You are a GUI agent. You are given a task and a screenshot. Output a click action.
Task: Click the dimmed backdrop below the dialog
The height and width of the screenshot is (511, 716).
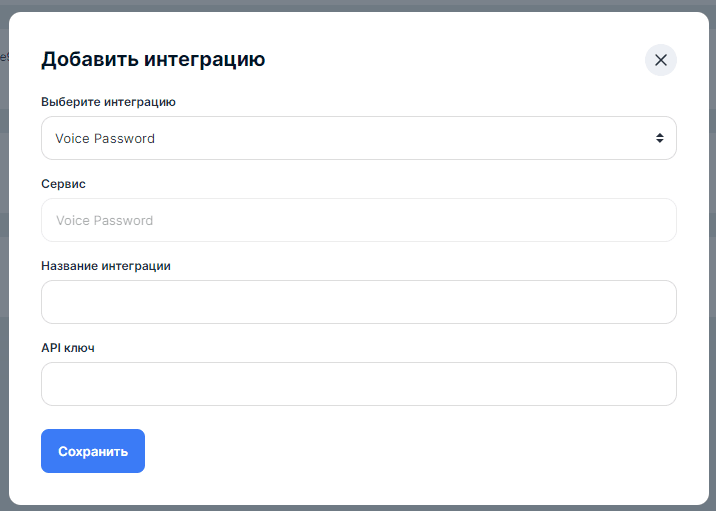pos(358,508)
